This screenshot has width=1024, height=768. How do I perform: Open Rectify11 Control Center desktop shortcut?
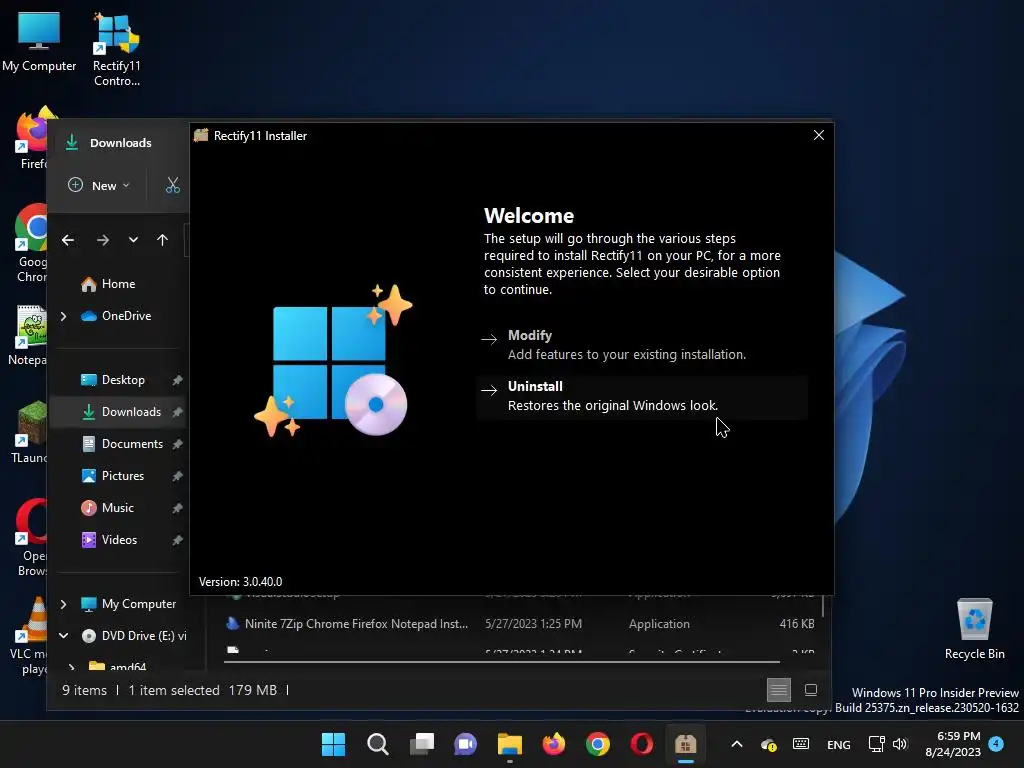116,50
